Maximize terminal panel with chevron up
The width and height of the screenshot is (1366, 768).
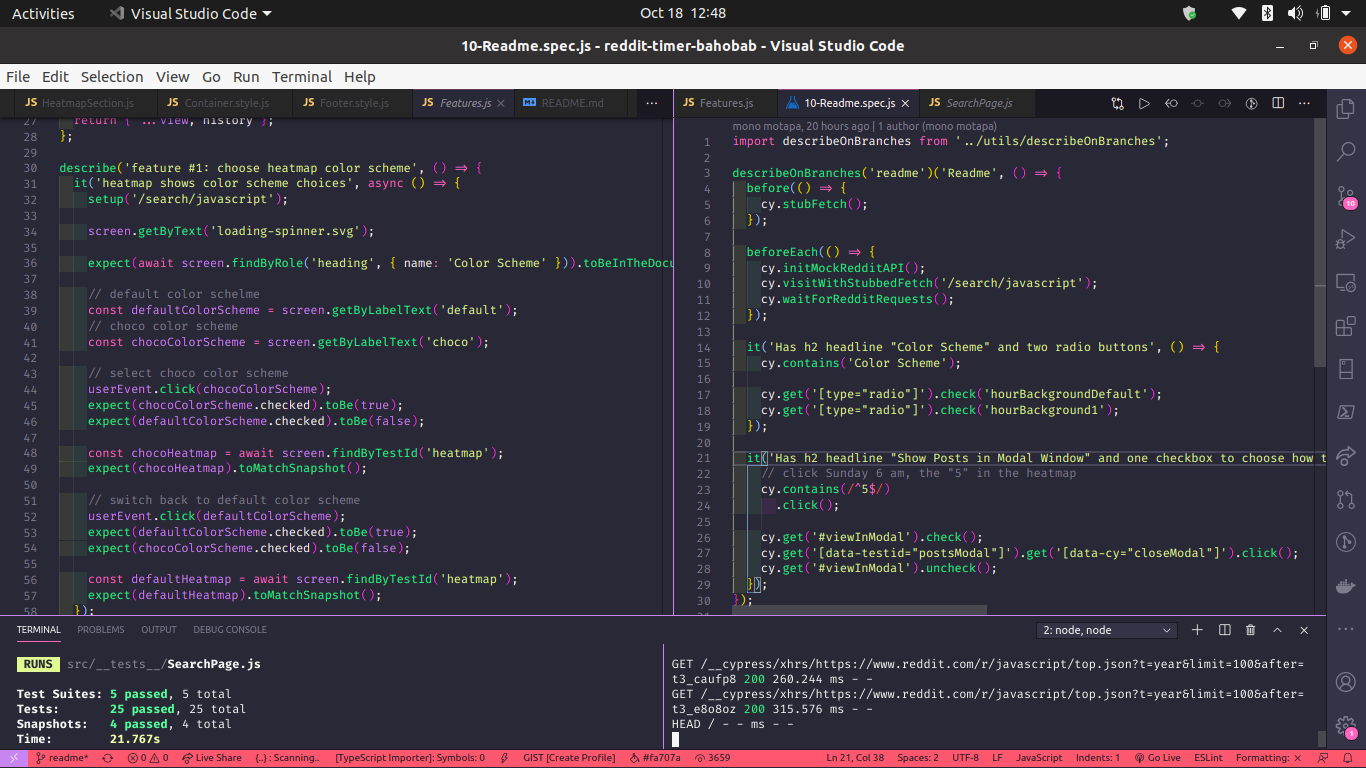pos(1277,630)
